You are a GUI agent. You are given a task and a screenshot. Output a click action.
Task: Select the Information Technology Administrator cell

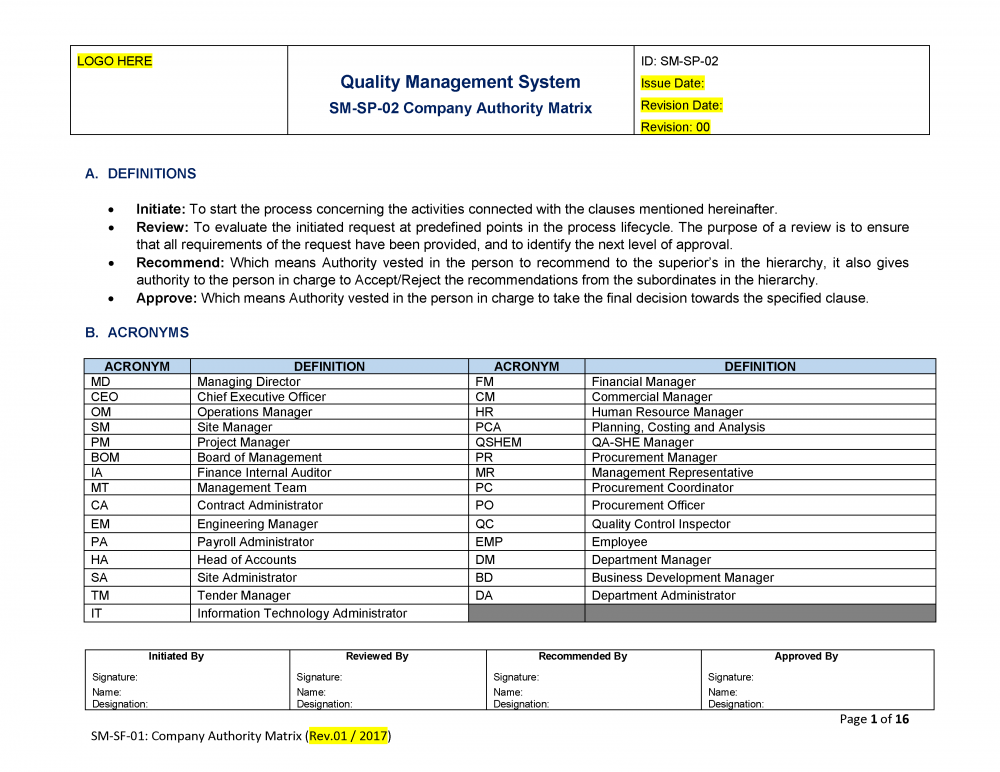(x=302, y=613)
